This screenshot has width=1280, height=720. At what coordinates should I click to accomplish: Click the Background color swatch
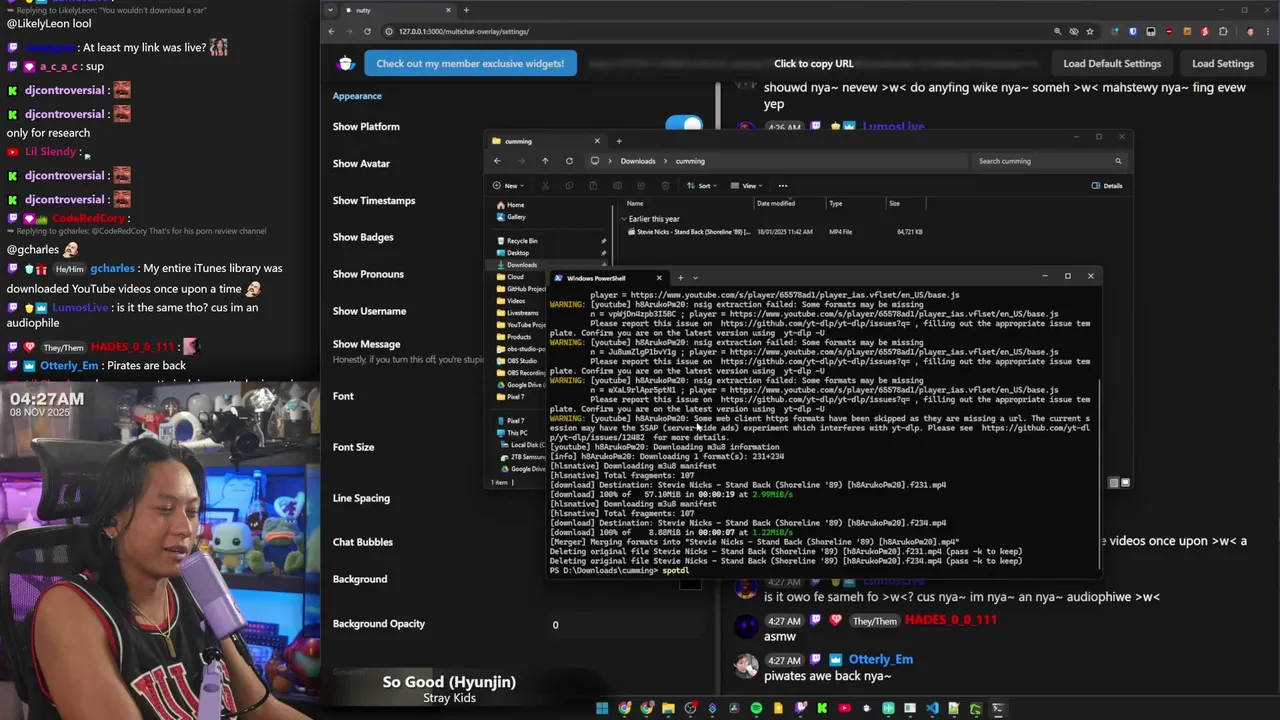690,582
